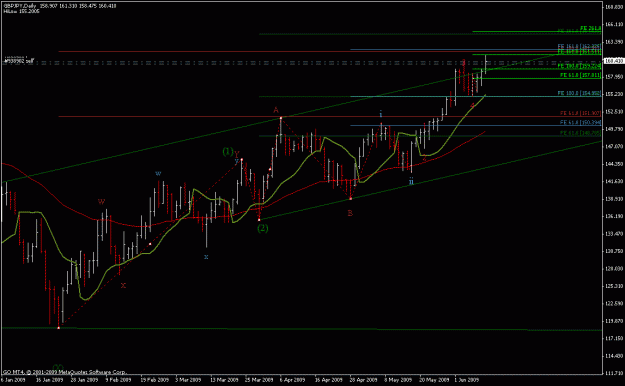
Task: Click the sell pending order label
Action: click(19, 61)
